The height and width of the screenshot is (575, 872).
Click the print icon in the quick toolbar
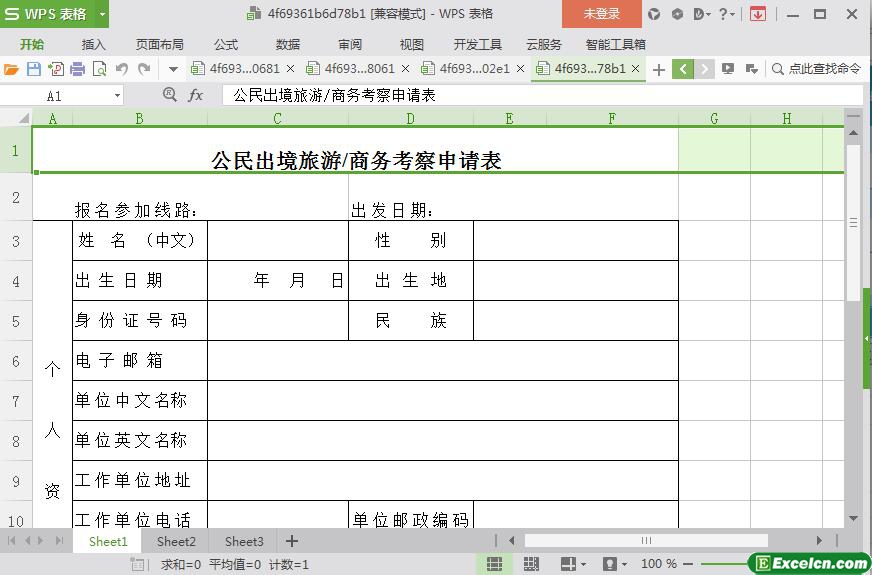[77, 69]
